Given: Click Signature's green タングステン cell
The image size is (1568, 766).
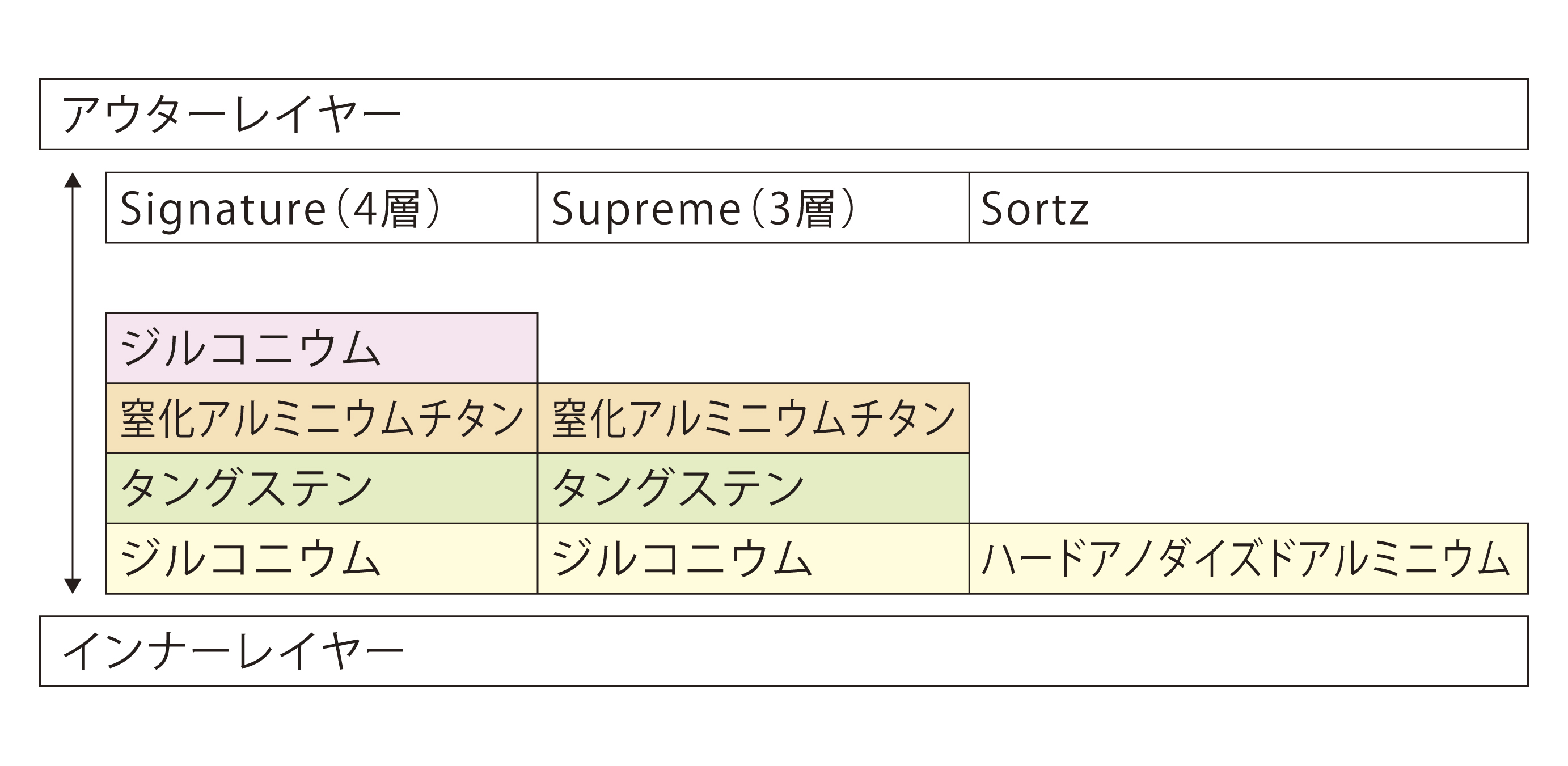Looking at the screenshot, I should pyautogui.click(x=322, y=488).
